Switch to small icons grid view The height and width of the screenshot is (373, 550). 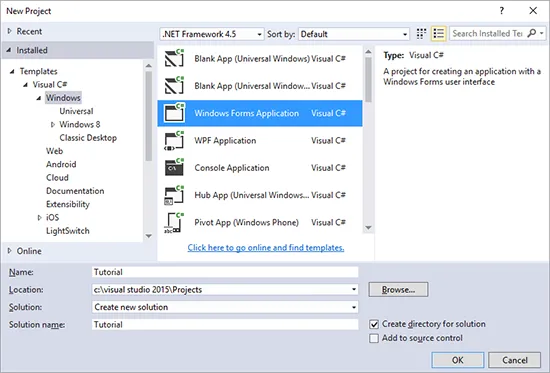click(x=421, y=34)
